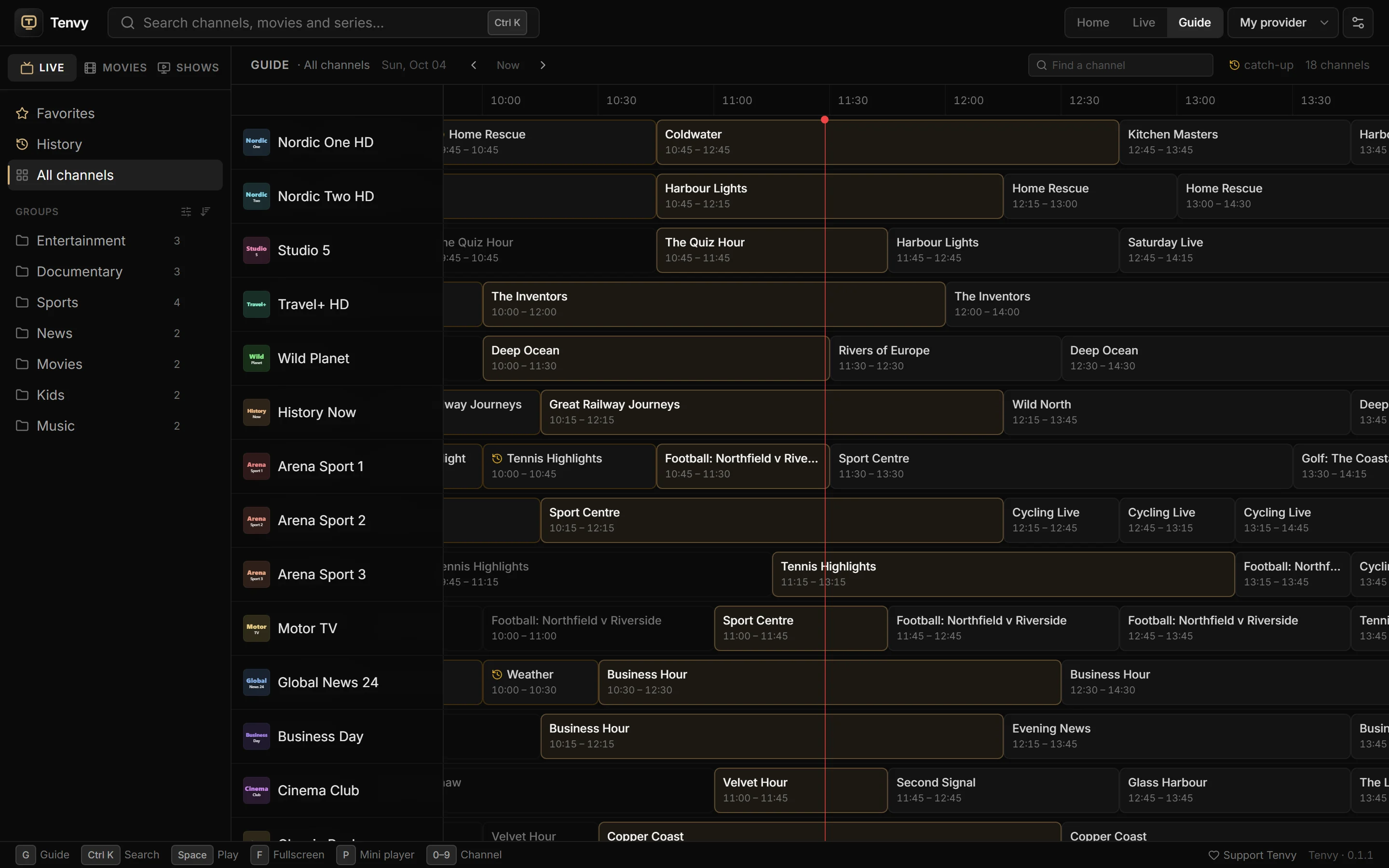
Task: Switch to the LIVE tab
Action: coord(42,68)
